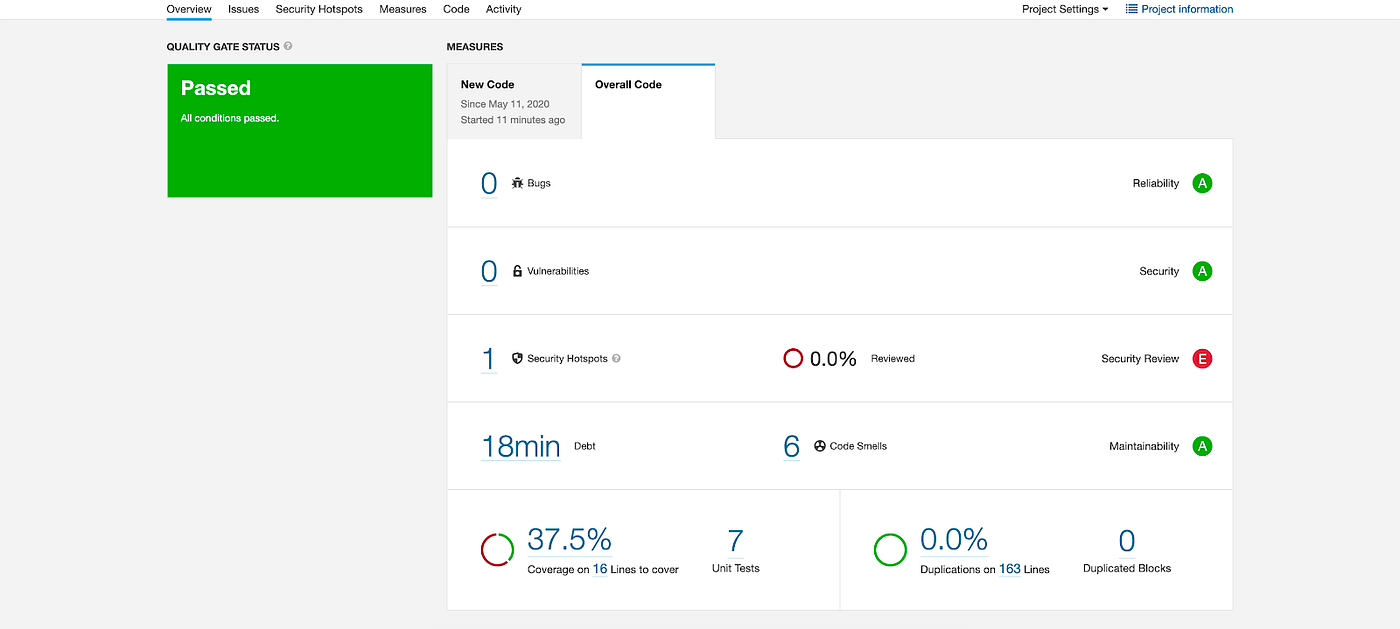
Task: Click the 37.5% coverage value
Action: (x=569, y=540)
